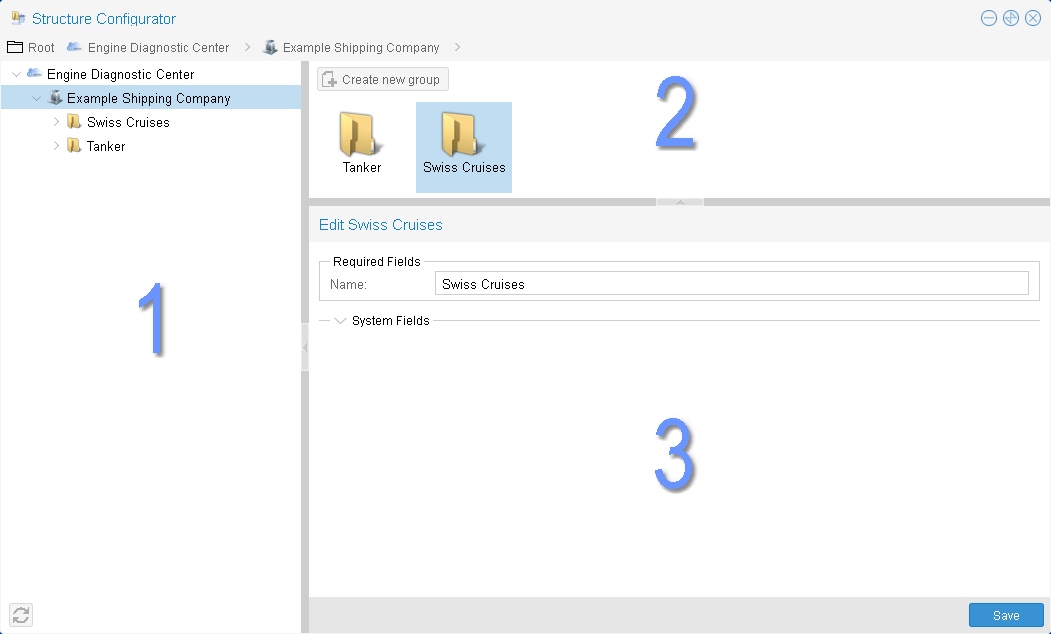Click the Swiss Cruises folder icon in tree
The height and width of the screenshot is (634, 1051).
[x=74, y=122]
